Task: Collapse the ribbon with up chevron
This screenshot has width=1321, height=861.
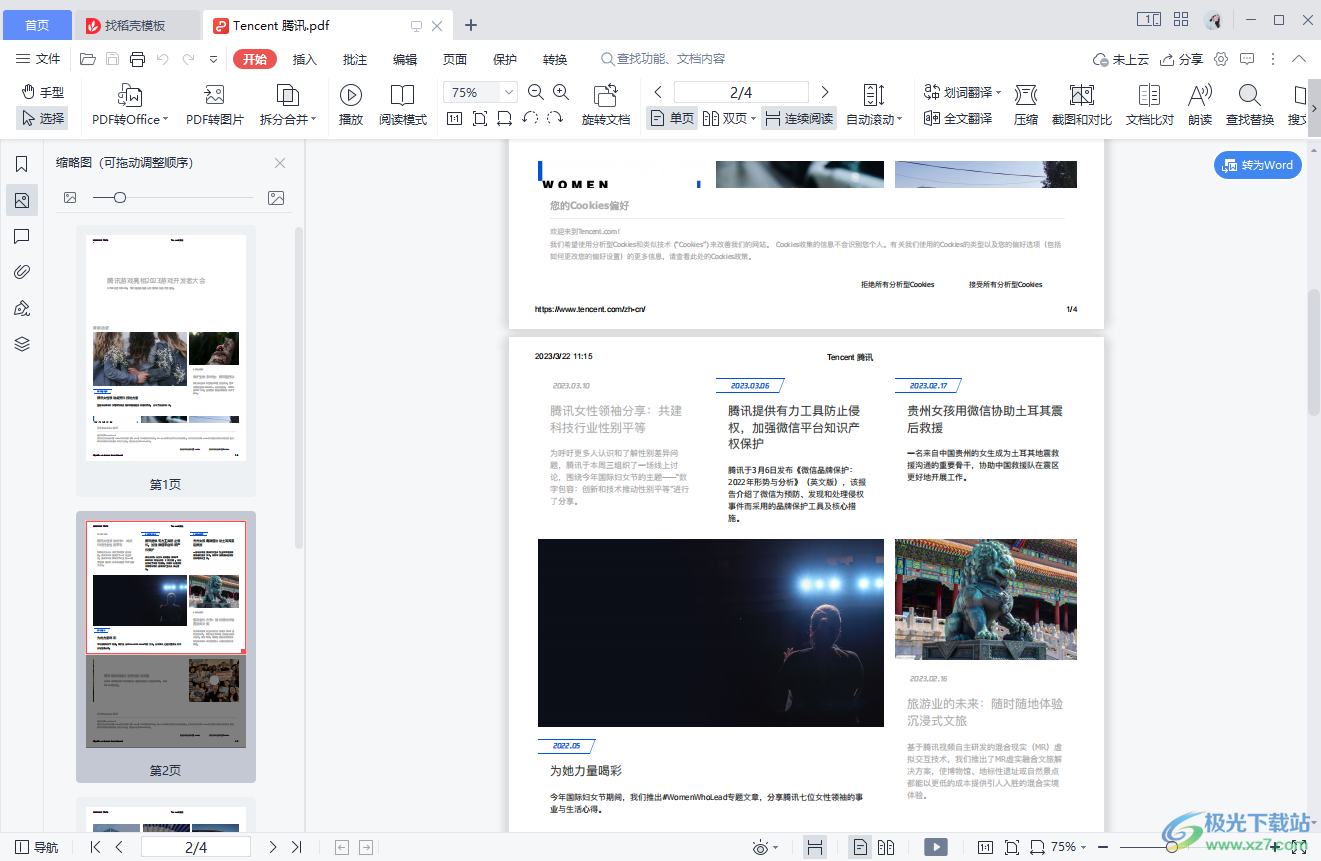Action: click(x=1299, y=59)
